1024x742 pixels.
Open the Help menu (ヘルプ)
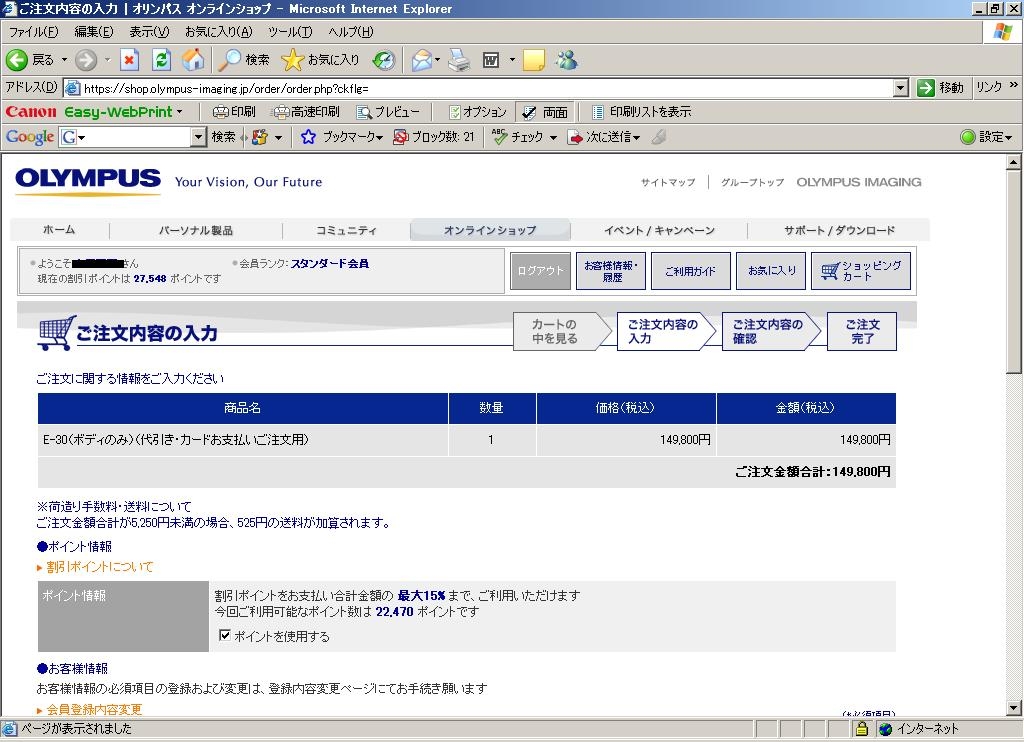coord(351,31)
